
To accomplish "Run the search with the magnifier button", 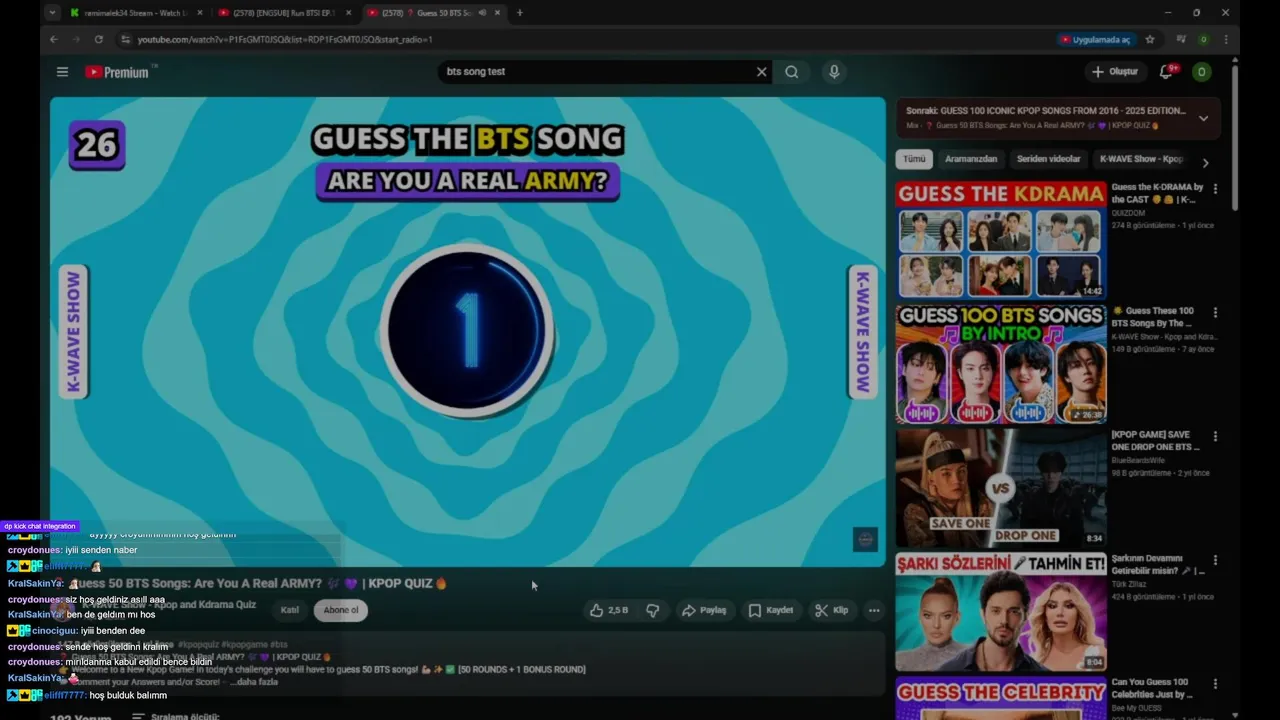I will [x=792, y=72].
